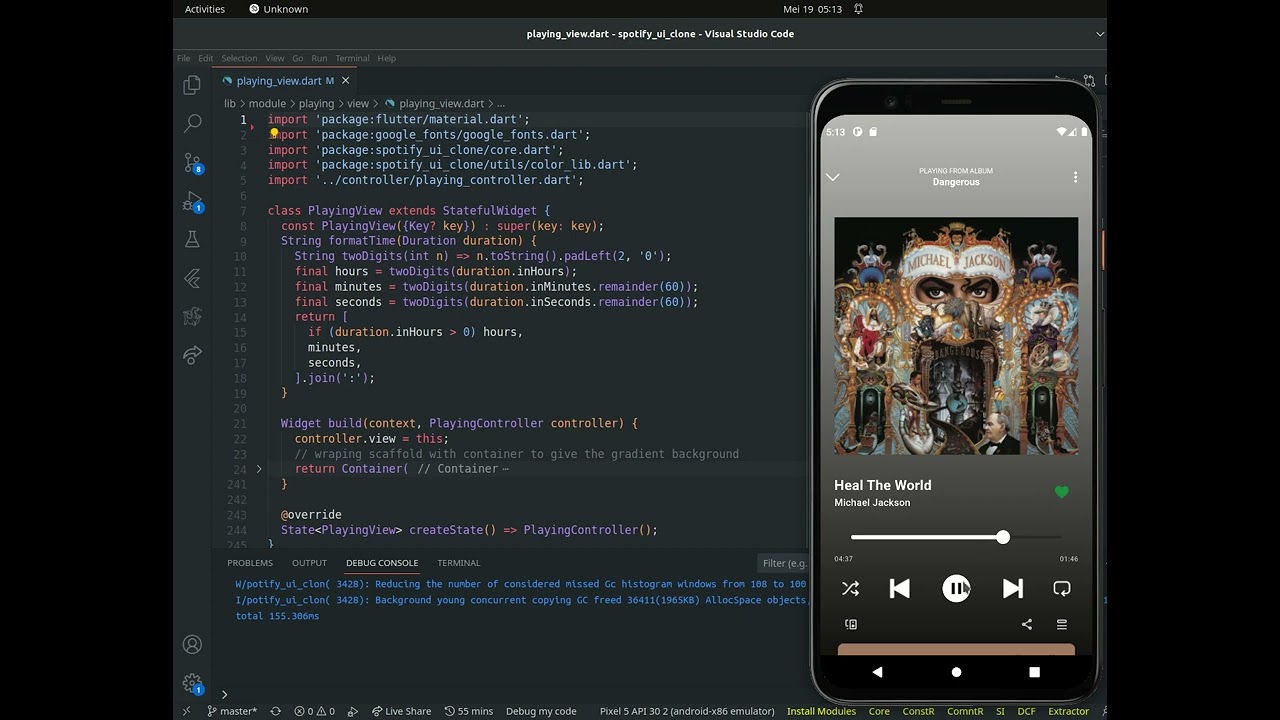Close the playing_view.dart editor tab
1280x720 pixels.
(346, 81)
